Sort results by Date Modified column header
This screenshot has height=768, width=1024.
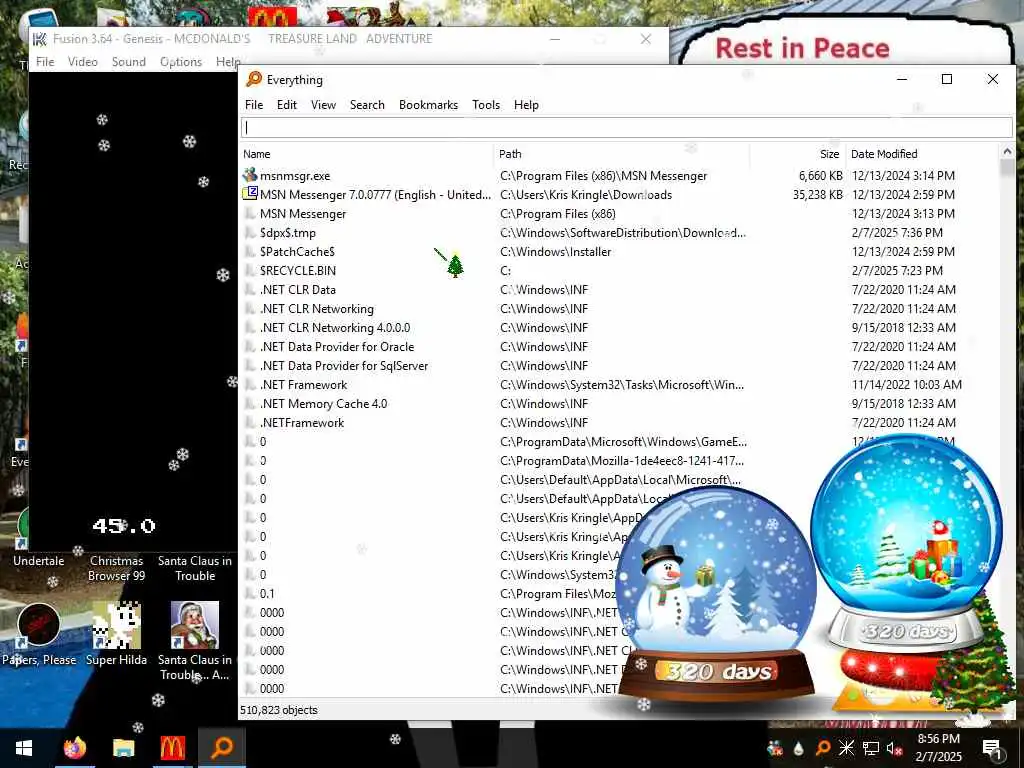(922, 154)
